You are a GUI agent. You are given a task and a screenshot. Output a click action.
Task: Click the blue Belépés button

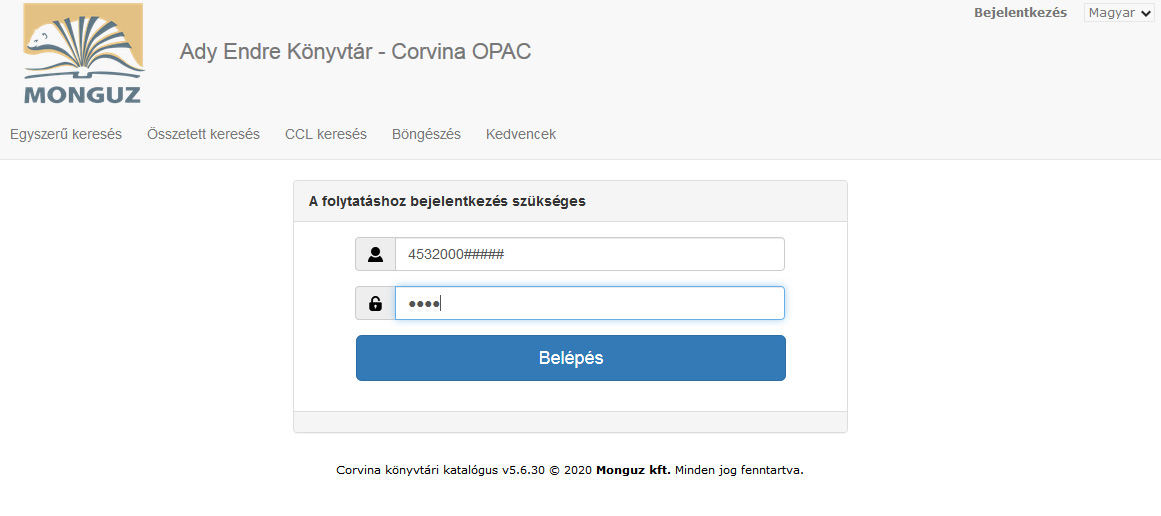(x=571, y=358)
